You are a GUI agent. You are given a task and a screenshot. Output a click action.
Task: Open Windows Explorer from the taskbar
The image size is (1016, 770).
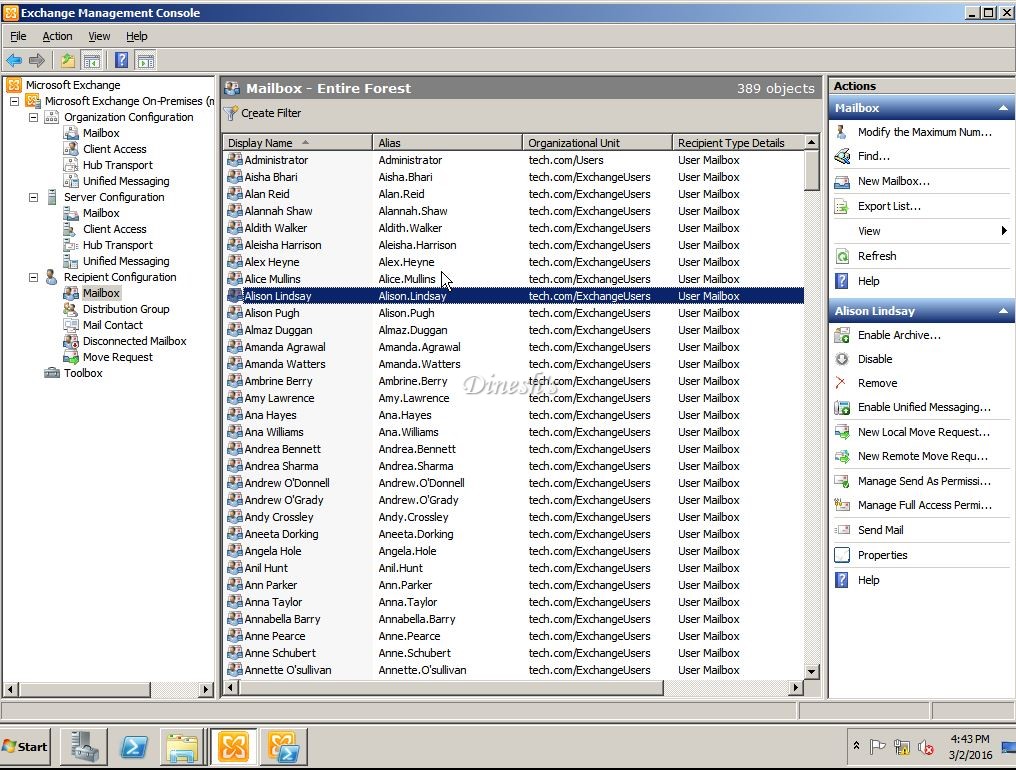pos(182,747)
